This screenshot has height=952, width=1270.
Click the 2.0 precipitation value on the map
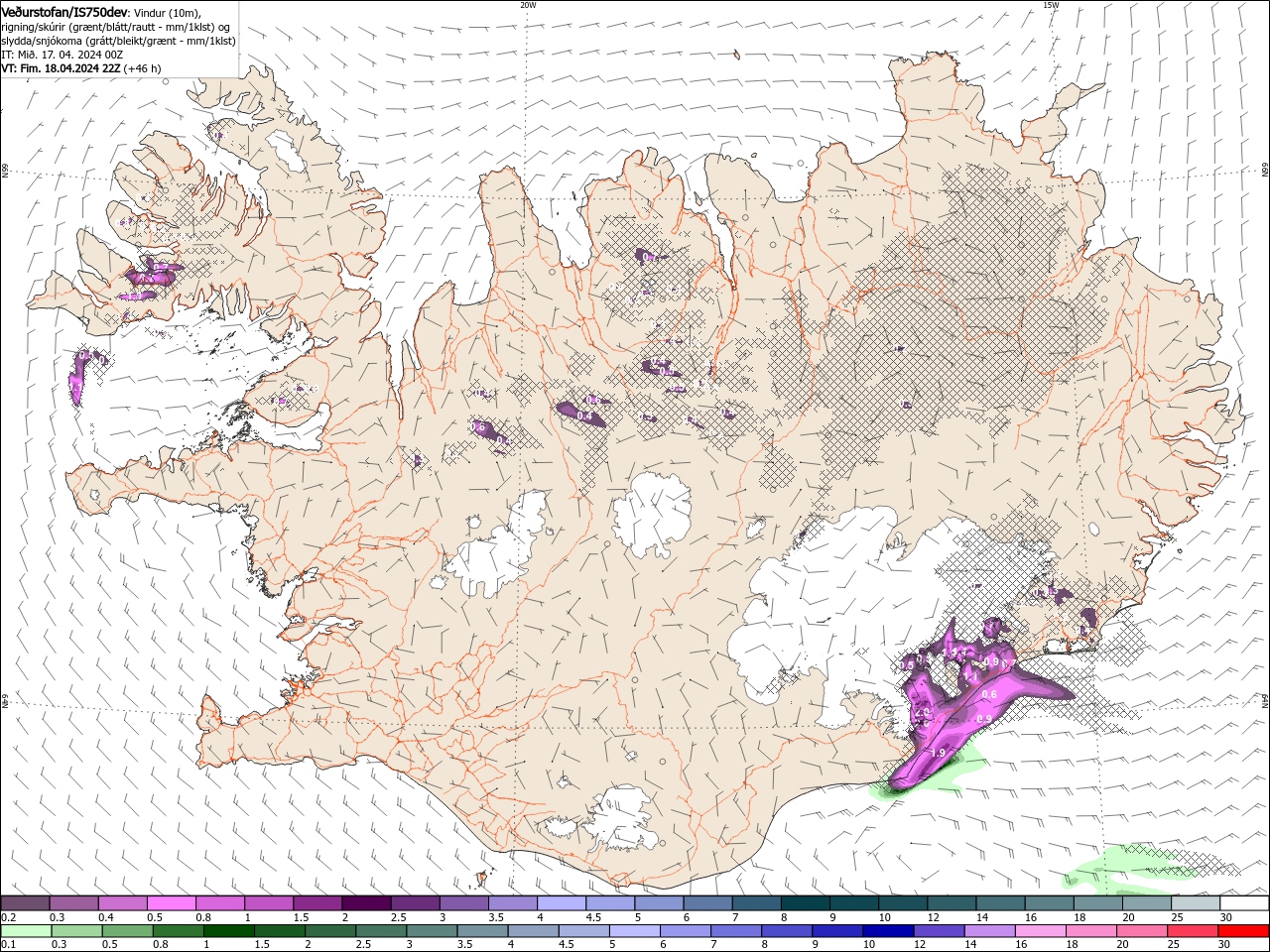921,713
